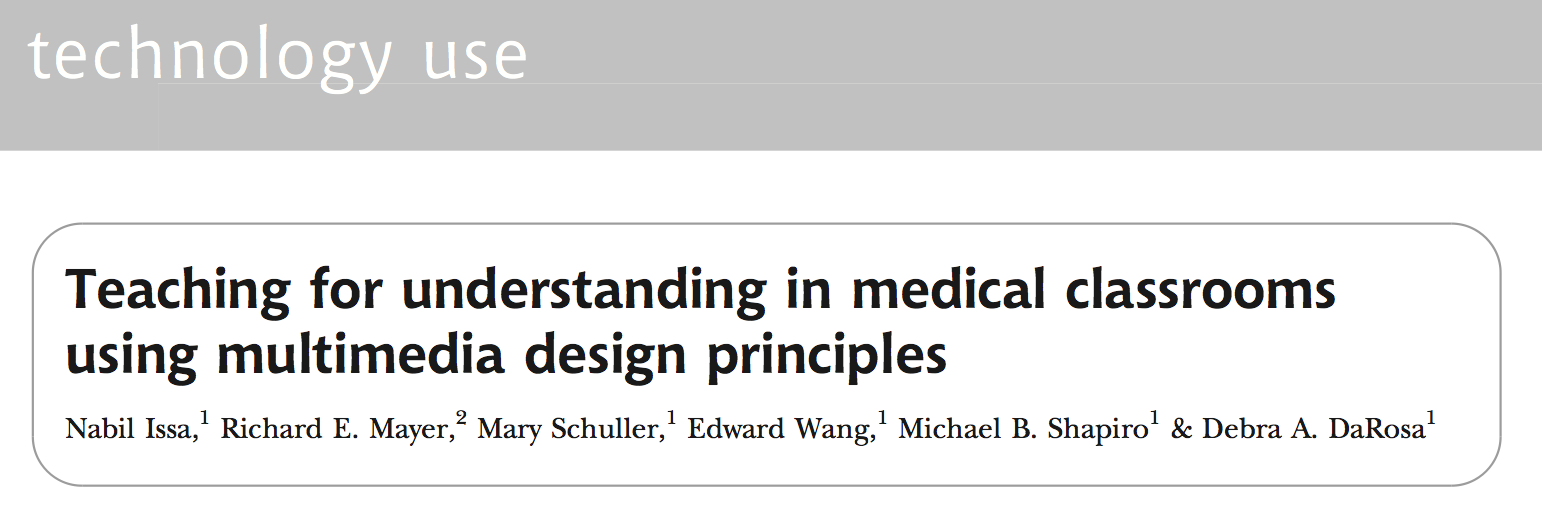Viewport: 1542px width, 531px height.
Task: Click the 'technology use' section heading
Action: coord(277,56)
